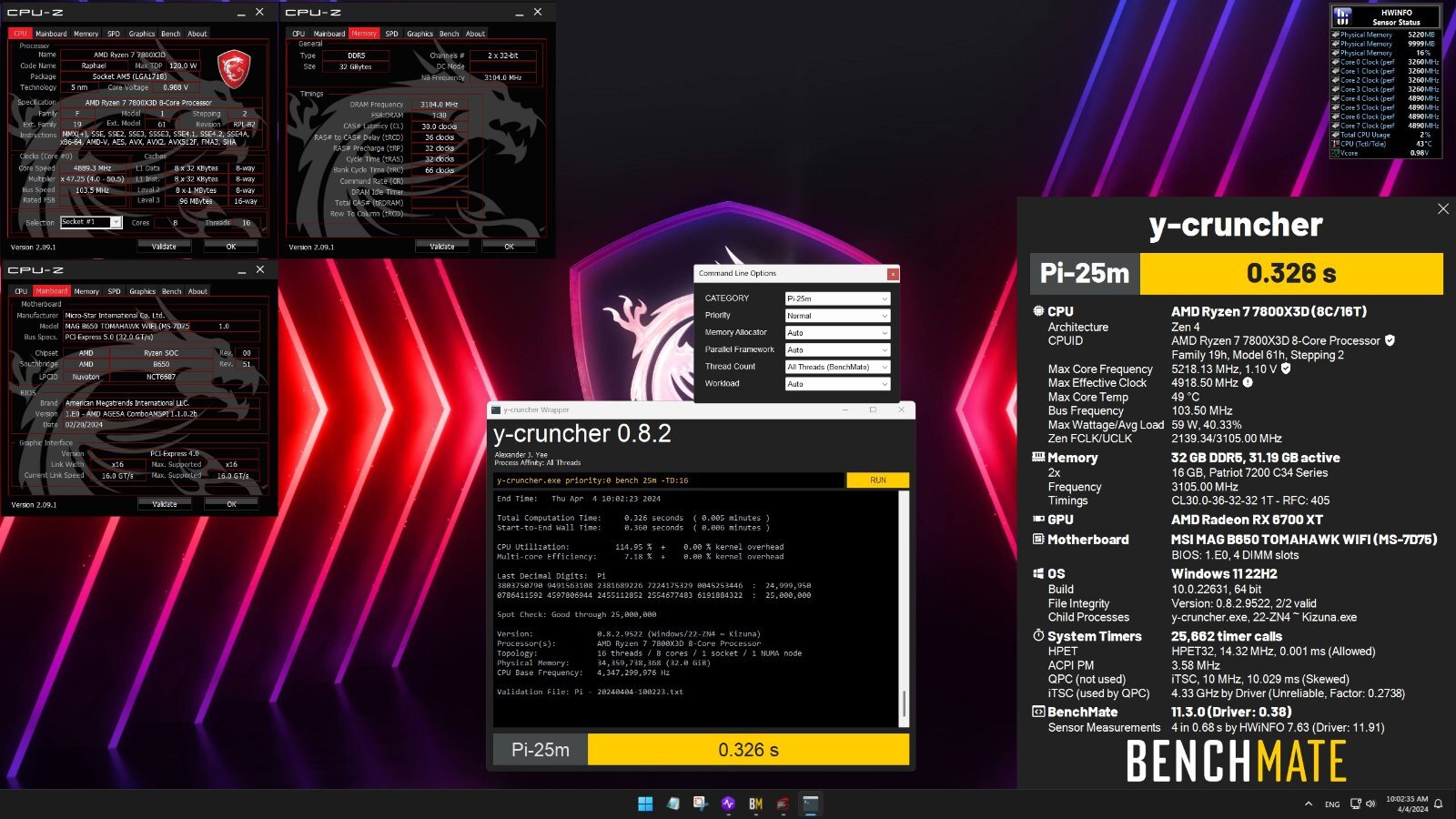
Task: Click 'Validation File' line in y-cruncher console
Action: coord(590,692)
